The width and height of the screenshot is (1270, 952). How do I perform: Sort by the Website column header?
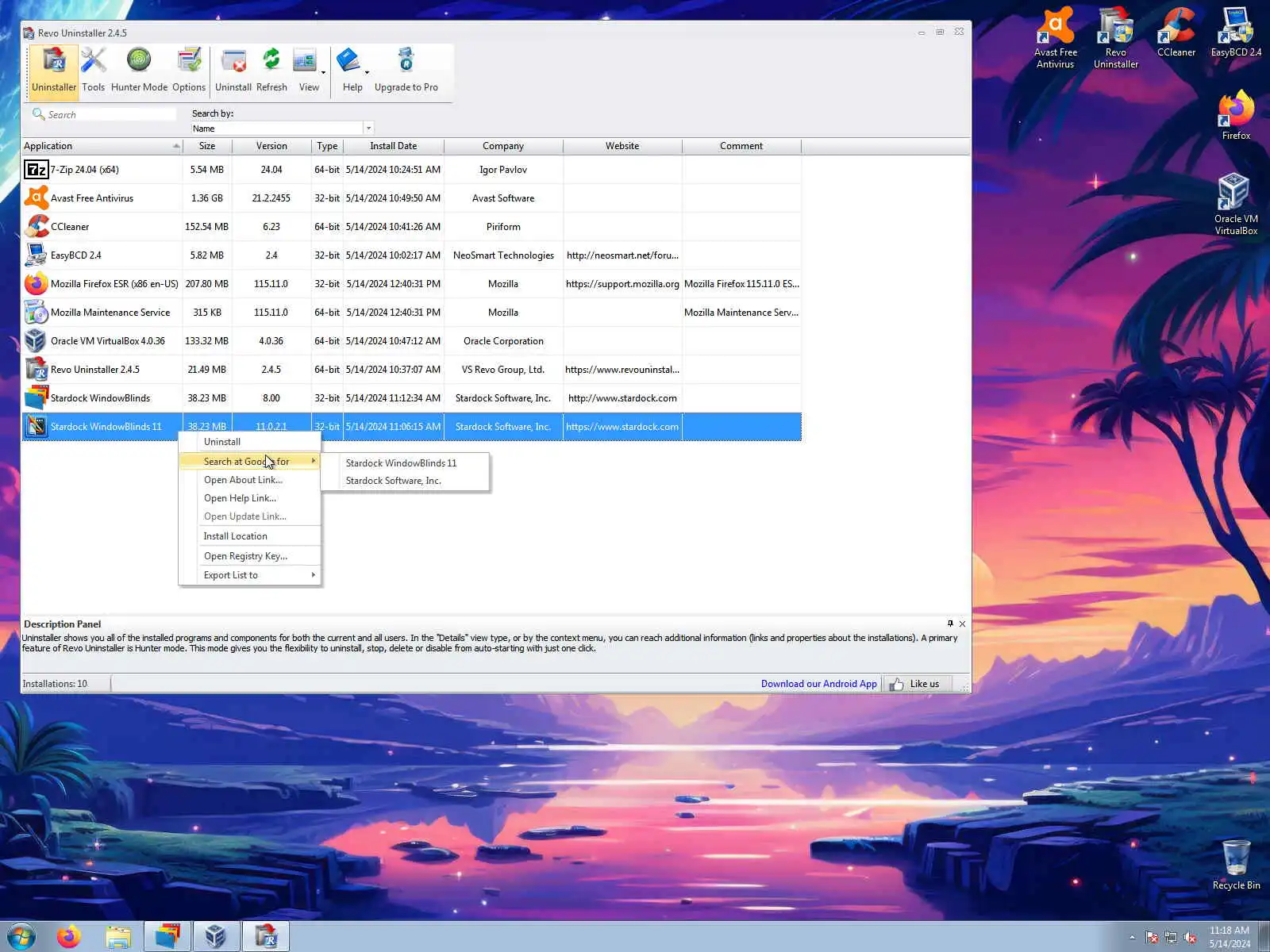coord(622,146)
